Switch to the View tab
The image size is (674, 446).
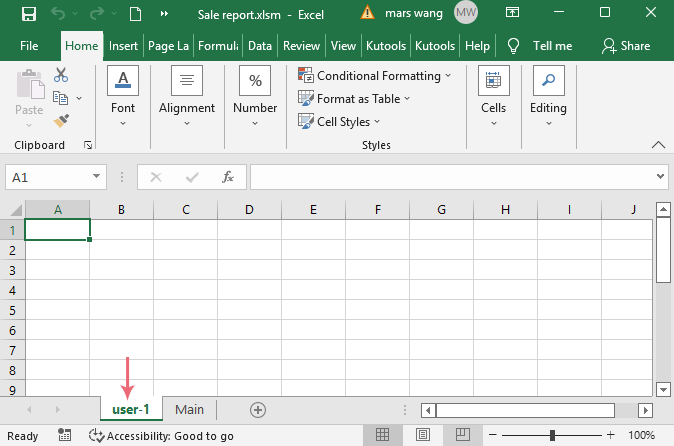343,46
